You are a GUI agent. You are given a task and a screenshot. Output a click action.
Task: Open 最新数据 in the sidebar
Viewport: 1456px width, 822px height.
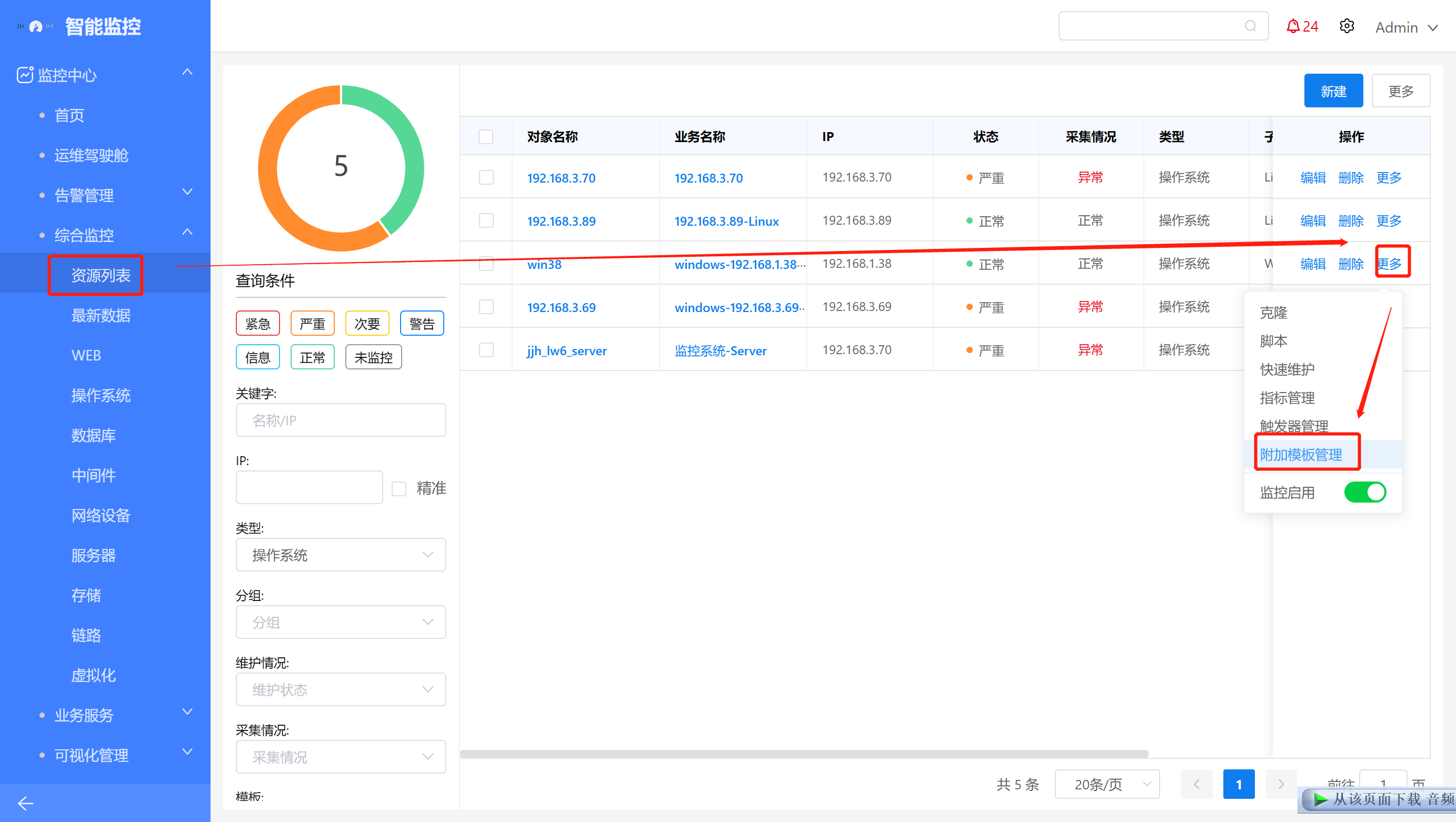coord(101,315)
